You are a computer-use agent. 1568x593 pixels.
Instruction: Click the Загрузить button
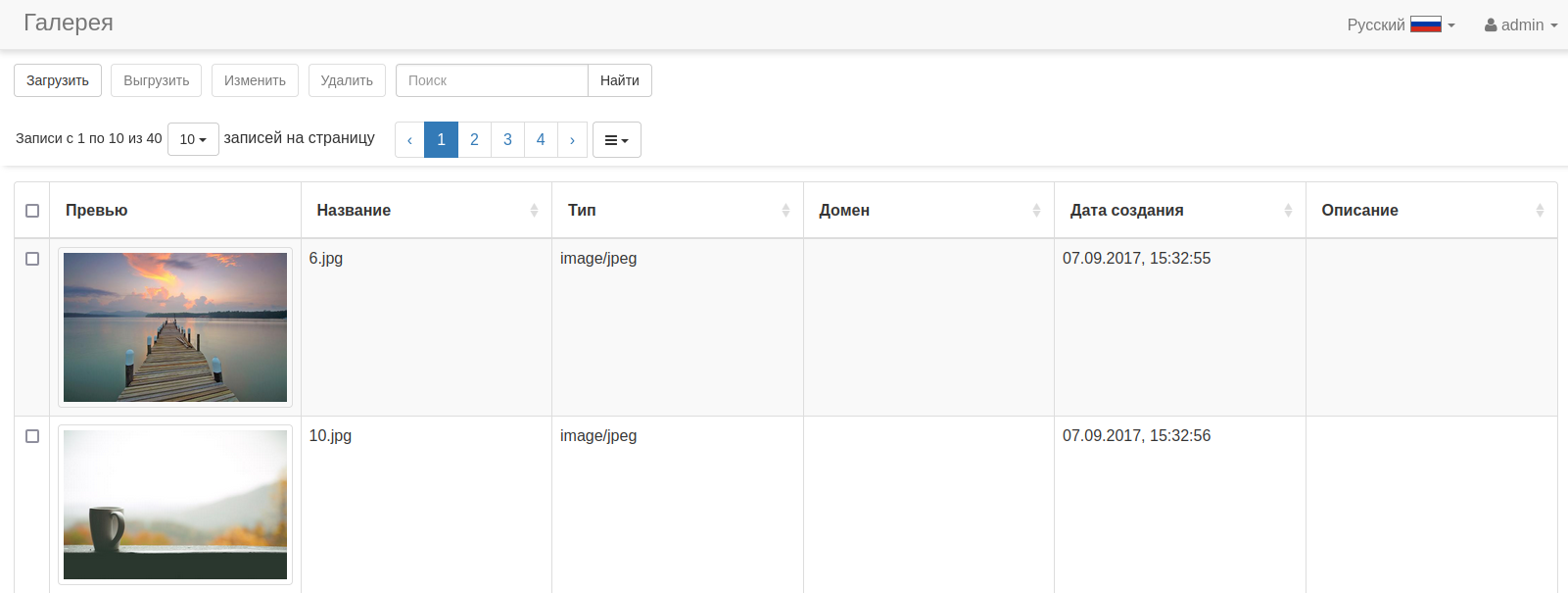[58, 80]
